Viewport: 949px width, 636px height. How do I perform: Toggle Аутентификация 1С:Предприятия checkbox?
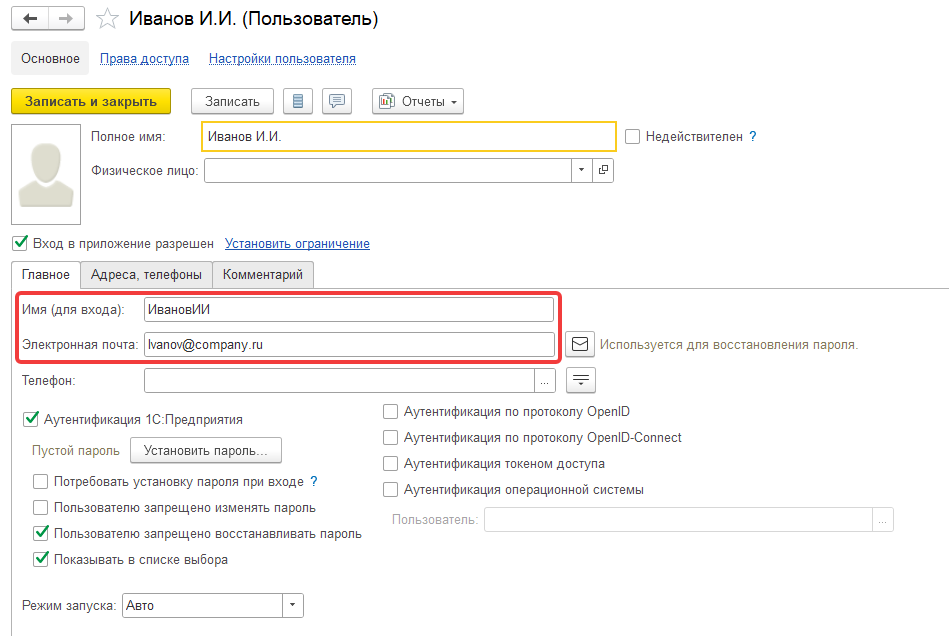(31, 419)
